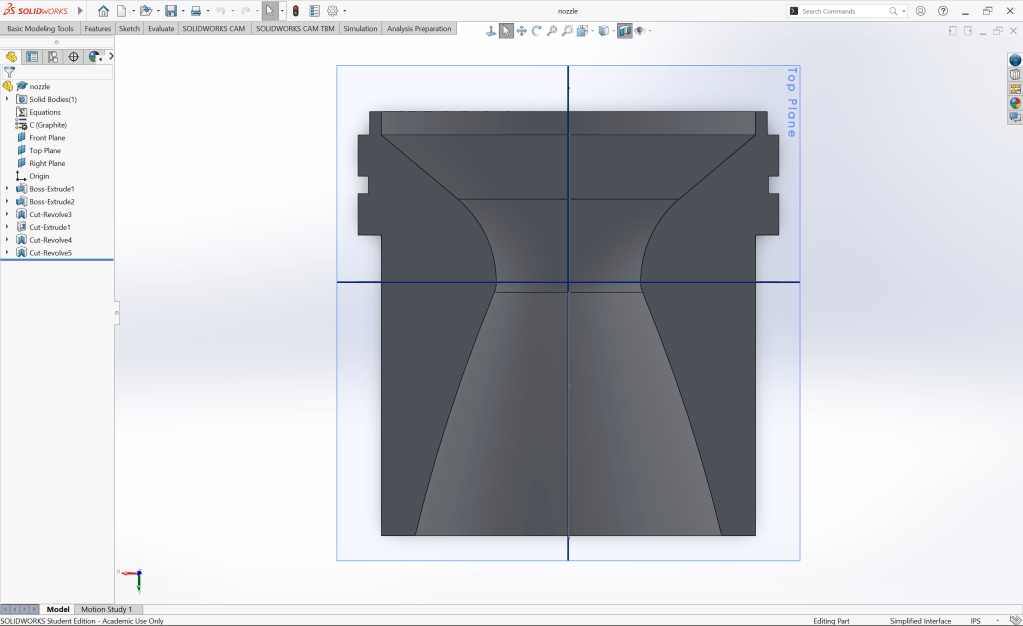This screenshot has width=1023, height=626.
Task: Toggle the Section View button
Action: coord(624,31)
